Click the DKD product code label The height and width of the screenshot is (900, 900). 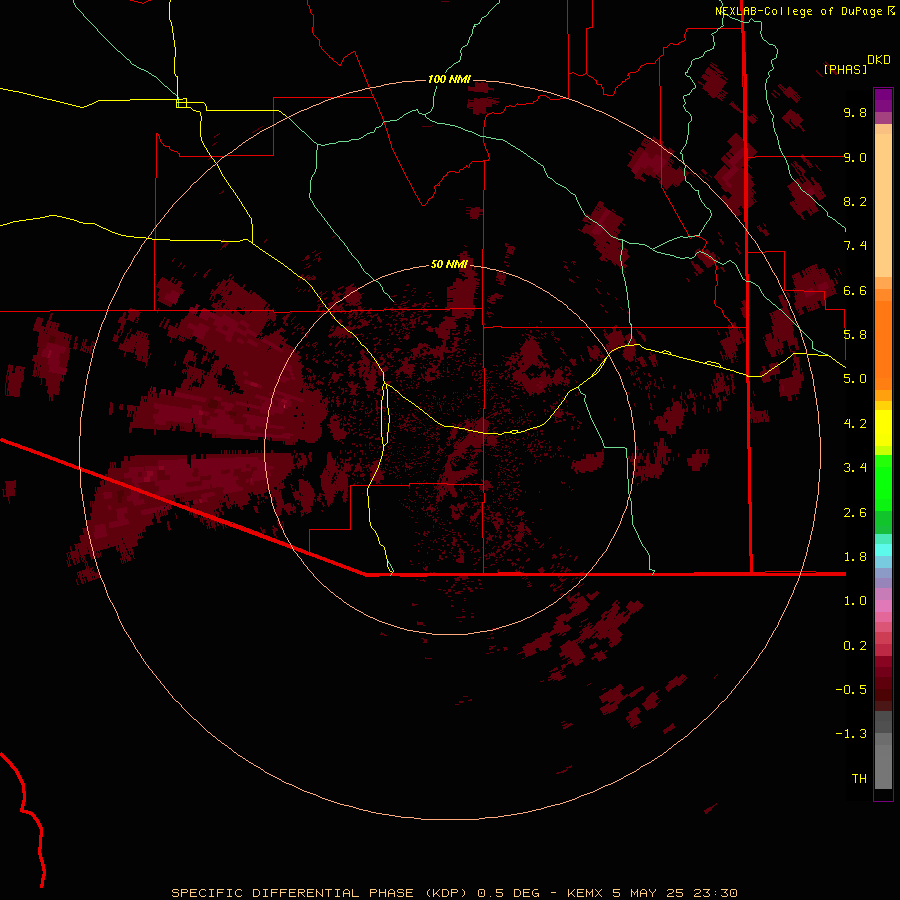(x=879, y=59)
